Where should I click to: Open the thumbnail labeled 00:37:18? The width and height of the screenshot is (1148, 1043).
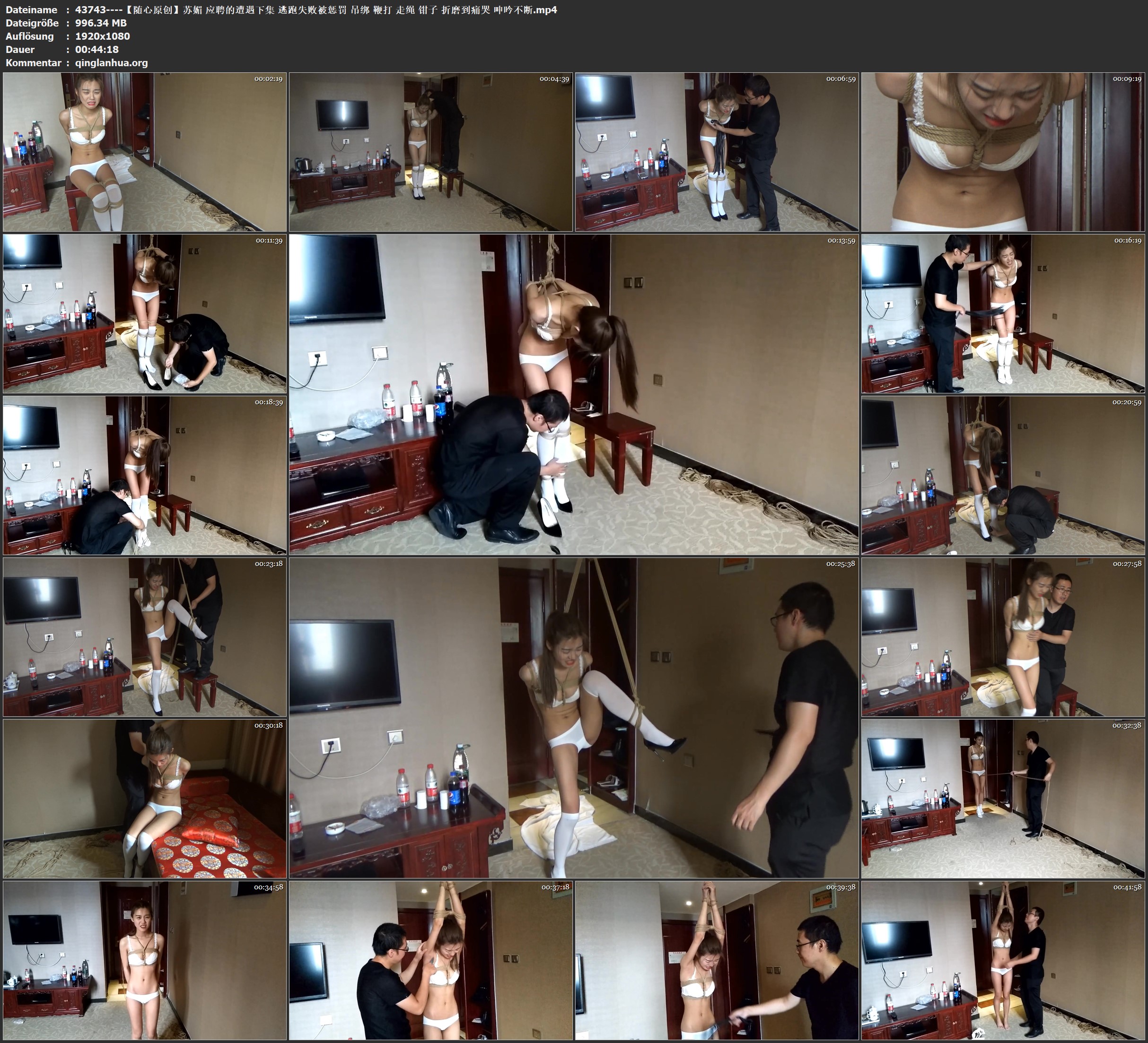pos(430,960)
